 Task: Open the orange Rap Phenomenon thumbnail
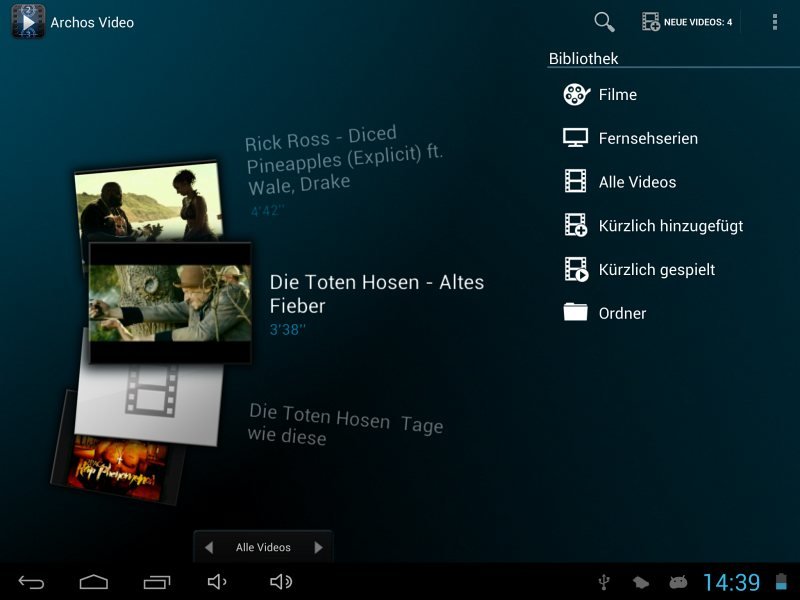(119, 468)
